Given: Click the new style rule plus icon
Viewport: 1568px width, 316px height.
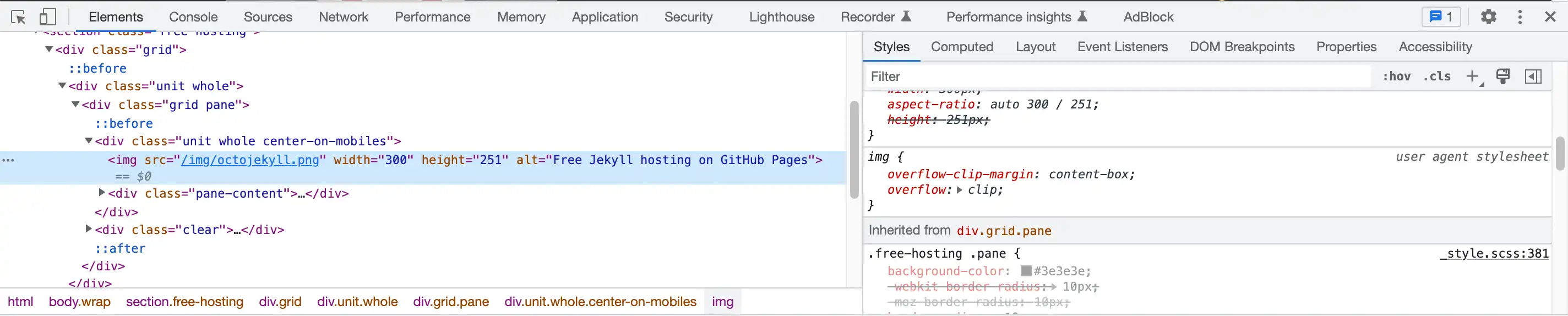Looking at the screenshot, I should pos(1472,76).
